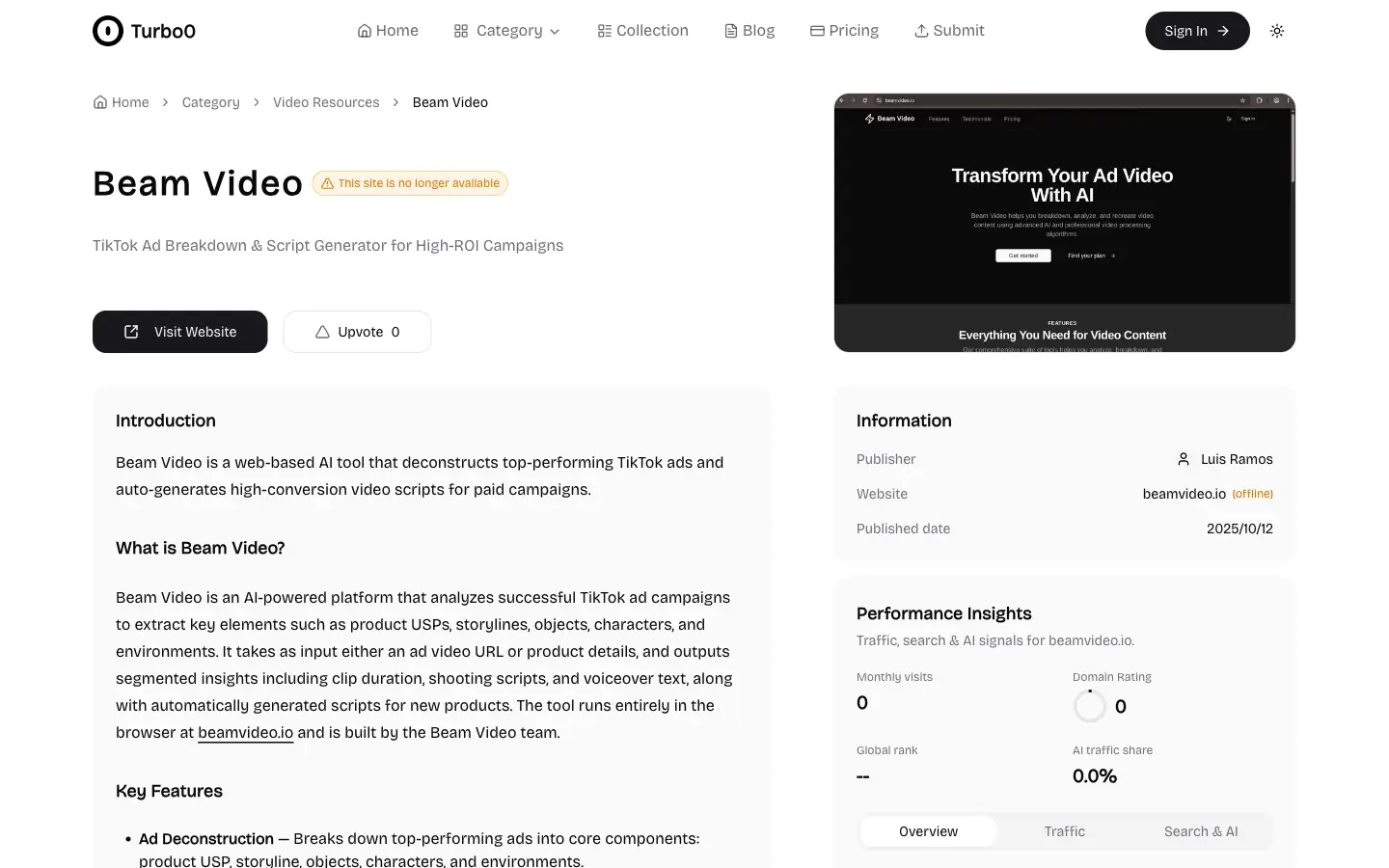Switch to the Traffic insights tab
Screen dimensions: 1389x868
point(1065,831)
